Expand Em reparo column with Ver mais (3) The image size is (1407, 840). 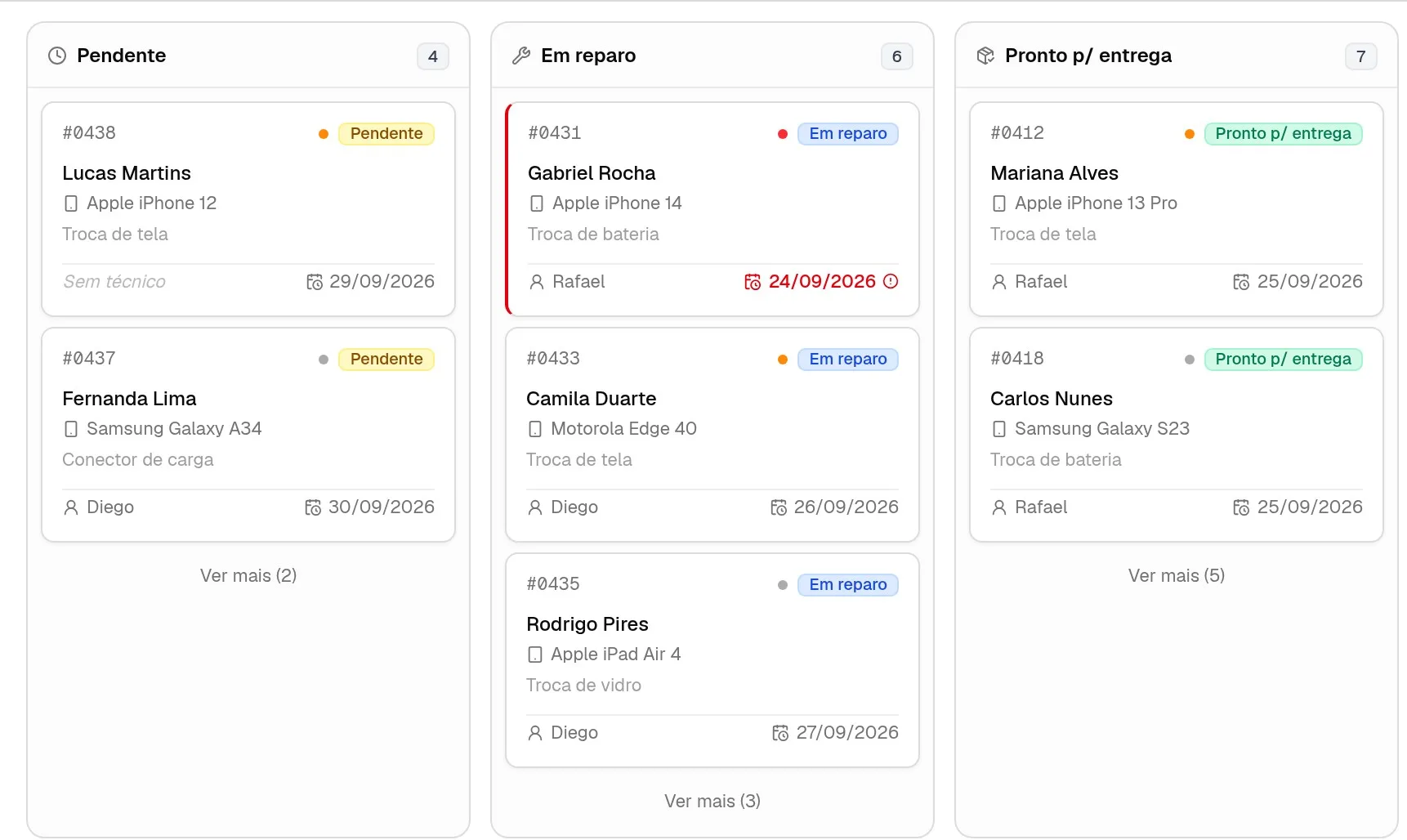(x=712, y=801)
